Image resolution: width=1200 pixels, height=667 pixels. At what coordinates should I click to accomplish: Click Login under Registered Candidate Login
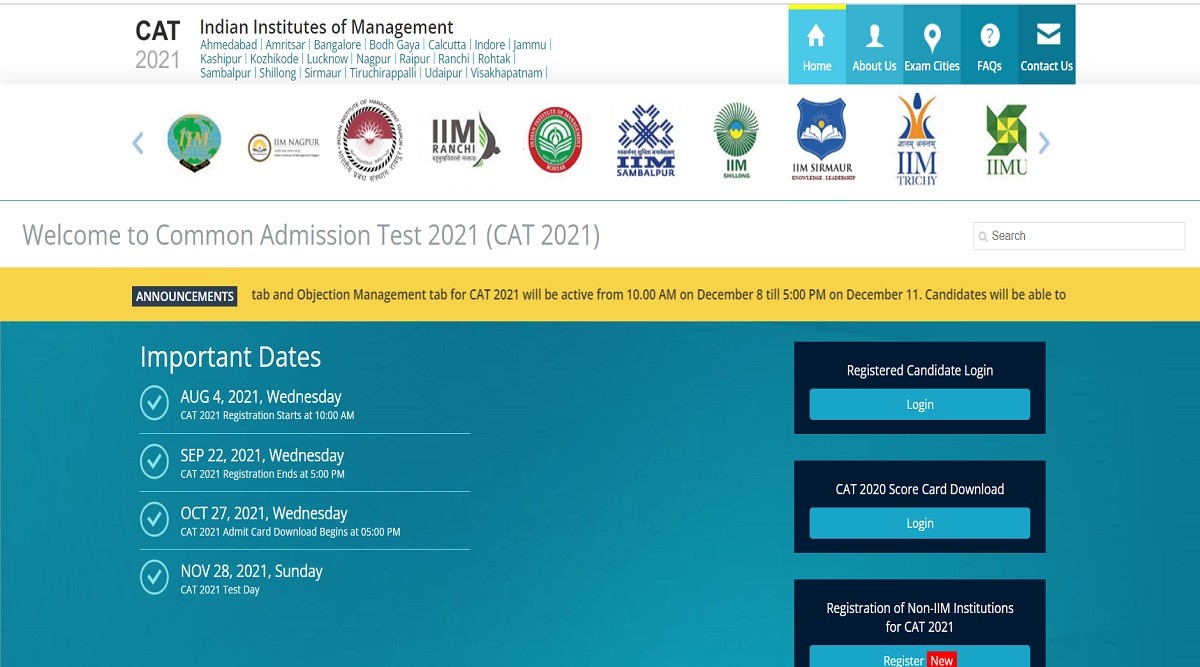[919, 405]
